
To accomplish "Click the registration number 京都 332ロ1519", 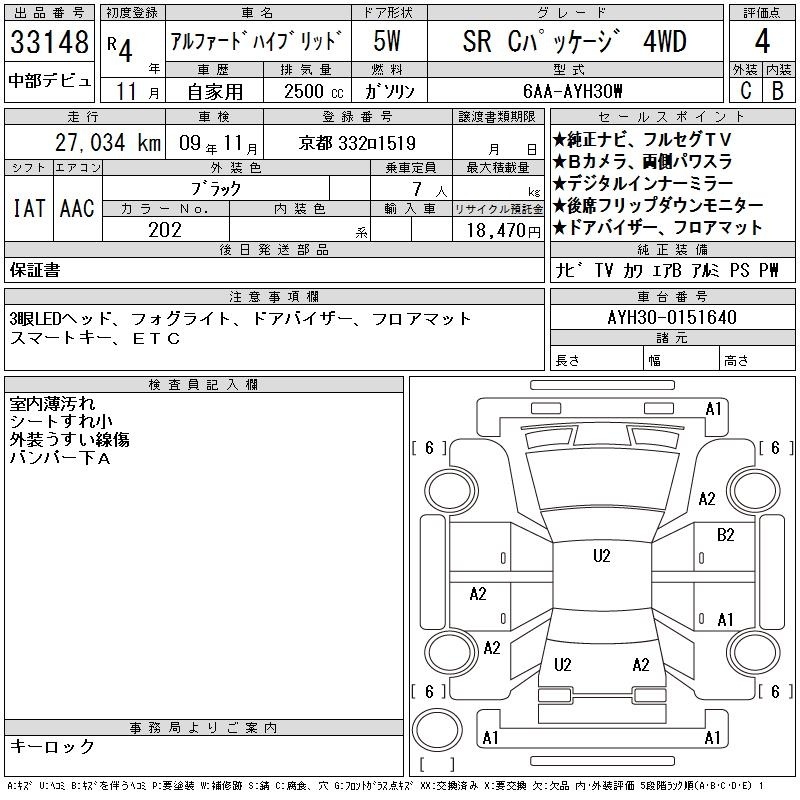I will click(358, 143).
